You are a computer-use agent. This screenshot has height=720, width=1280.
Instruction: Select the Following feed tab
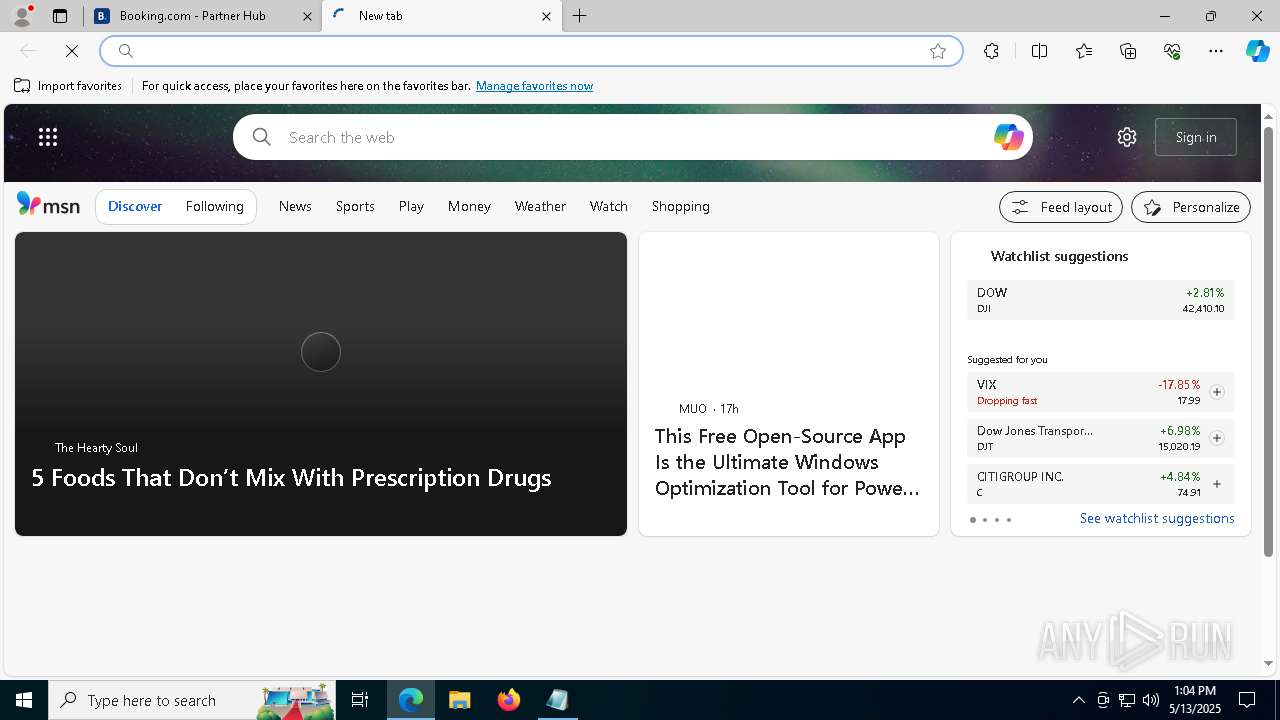click(x=214, y=206)
